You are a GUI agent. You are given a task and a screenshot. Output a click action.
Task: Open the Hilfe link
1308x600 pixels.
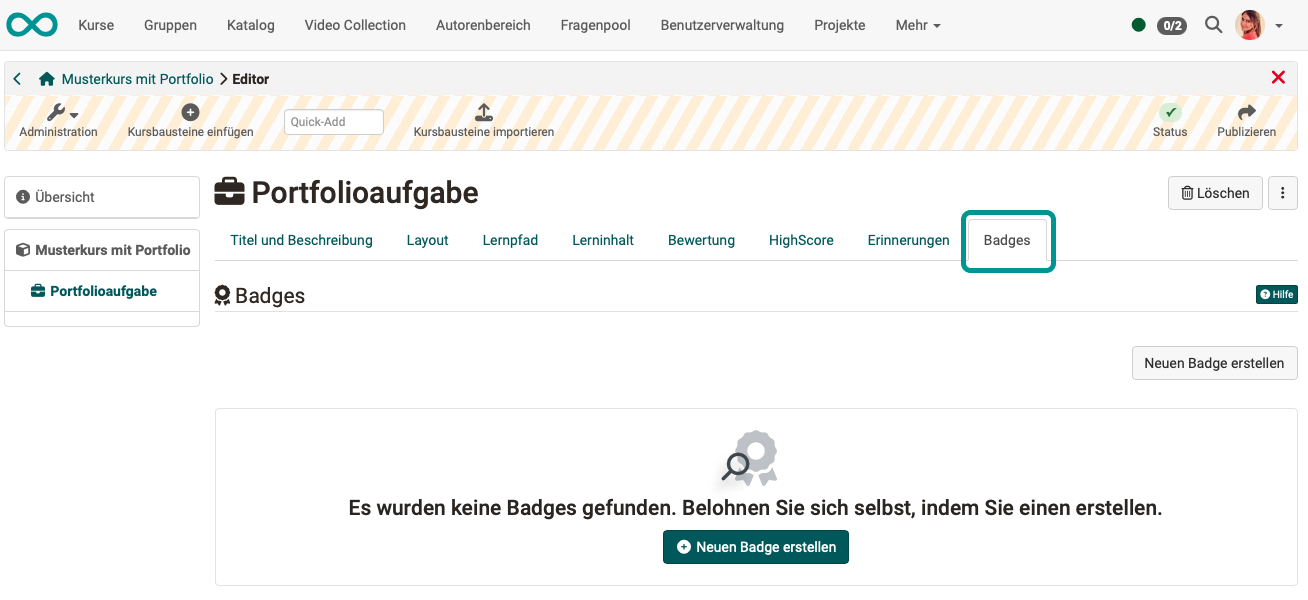1276,294
